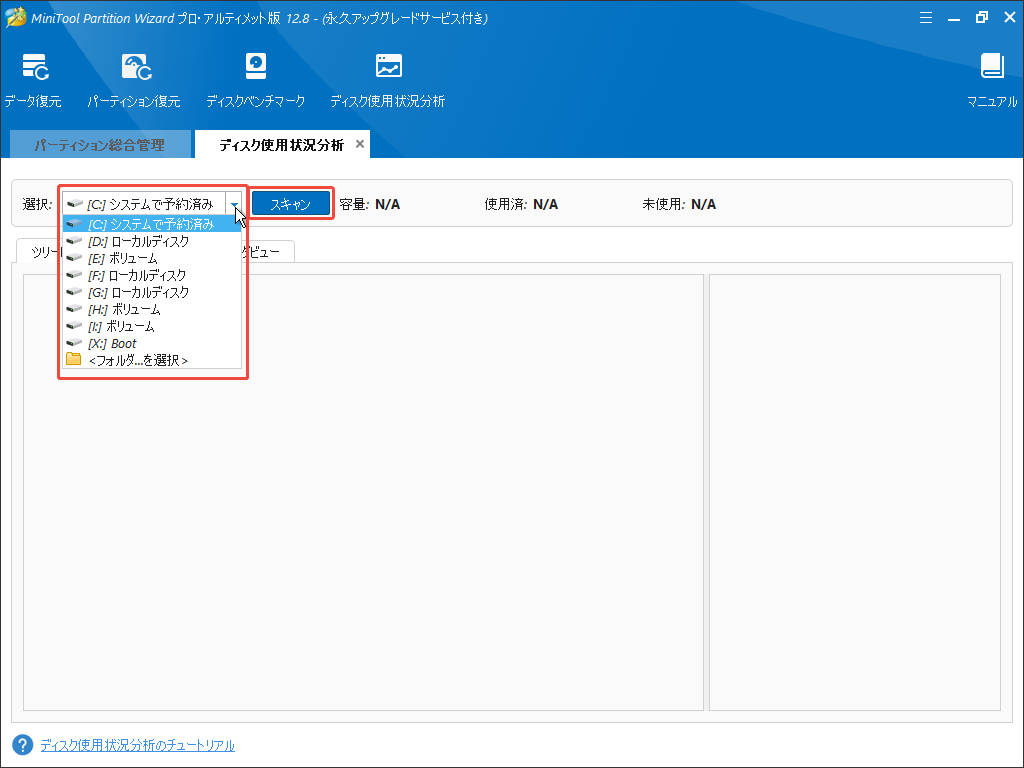Viewport: 1024px width, 768px height.
Task: Open the ディスク使用状況分析のチュートリアル link
Action: tap(138, 745)
